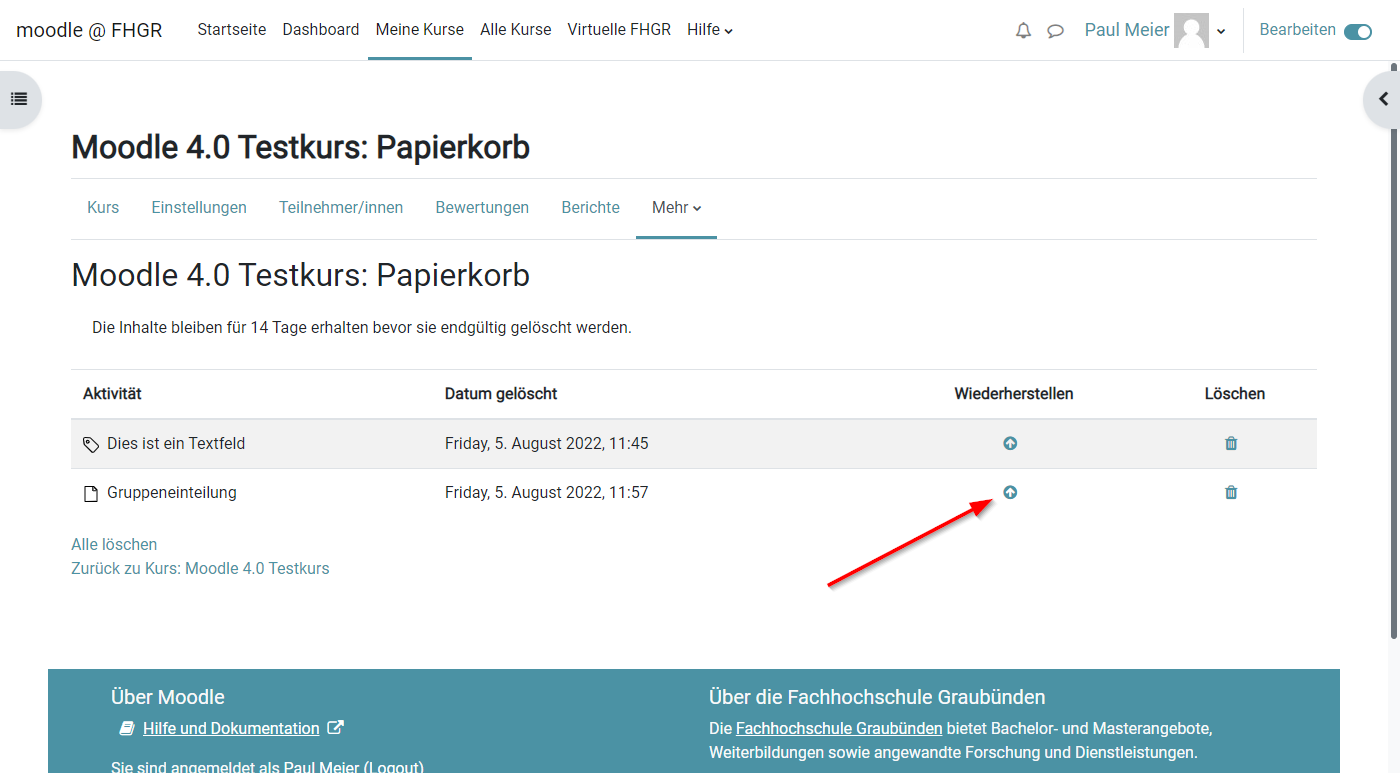Viewport: 1400px width, 773px height.
Task: Click the 'Datum gelöscht' column header
Action: (x=501, y=394)
